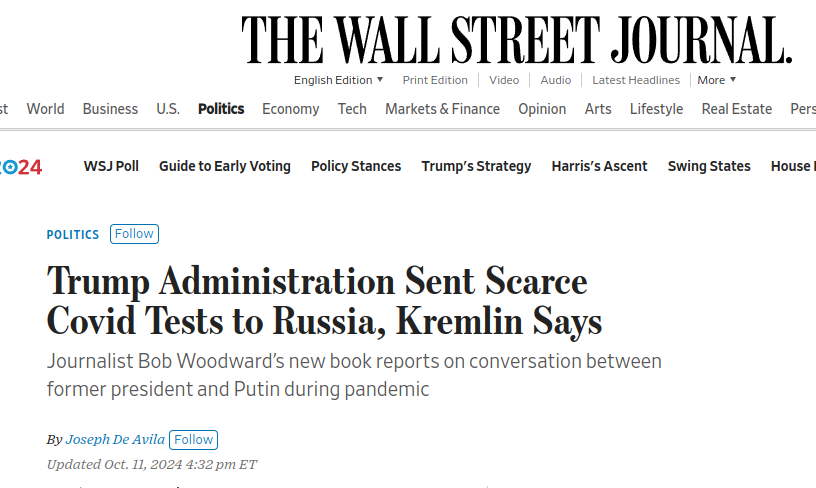The width and height of the screenshot is (816, 488).
Task: Select the Politics nav item
Action: (221, 109)
